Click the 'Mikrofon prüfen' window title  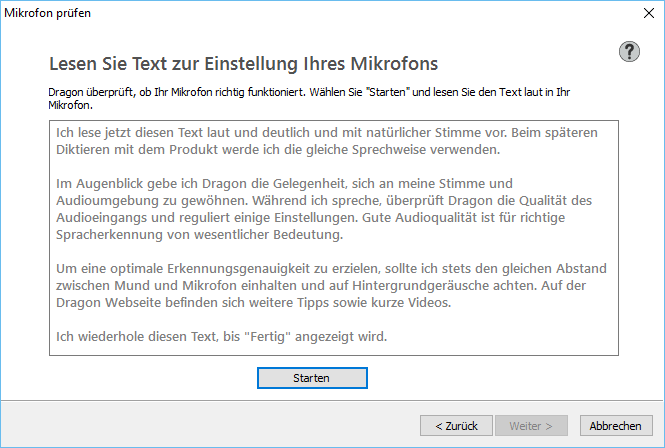(x=48, y=13)
